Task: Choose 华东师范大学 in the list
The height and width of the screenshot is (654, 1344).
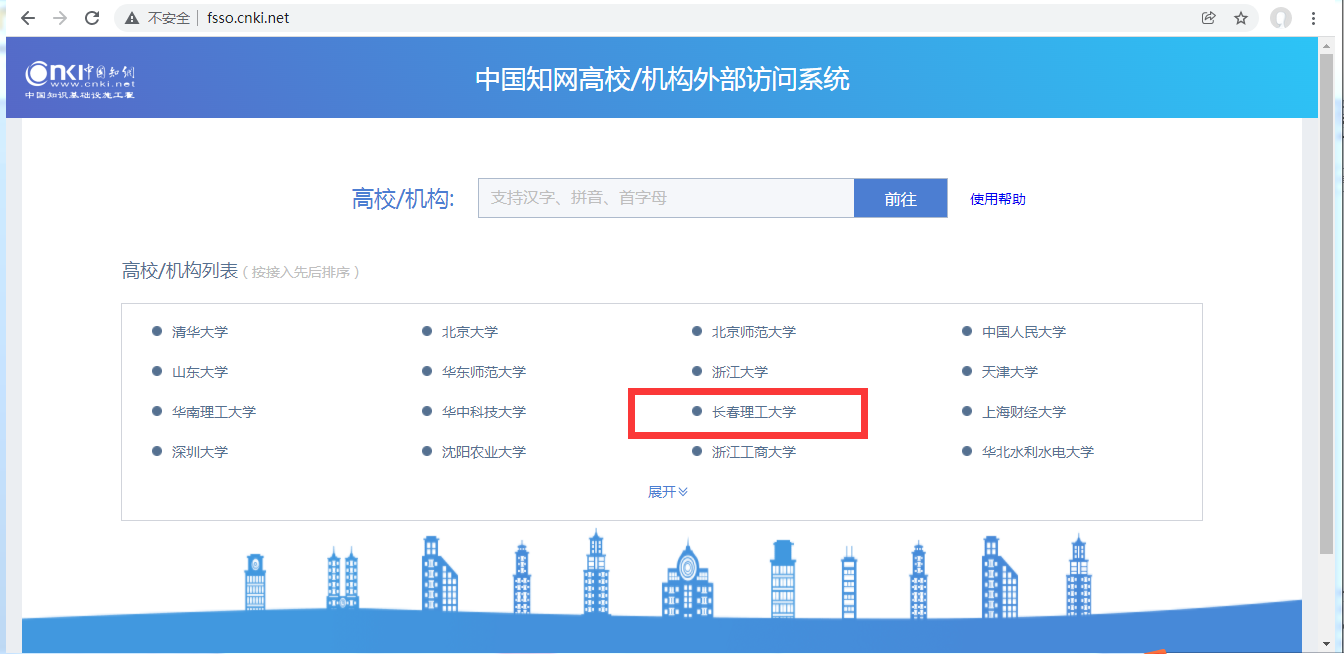Action: click(484, 372)
